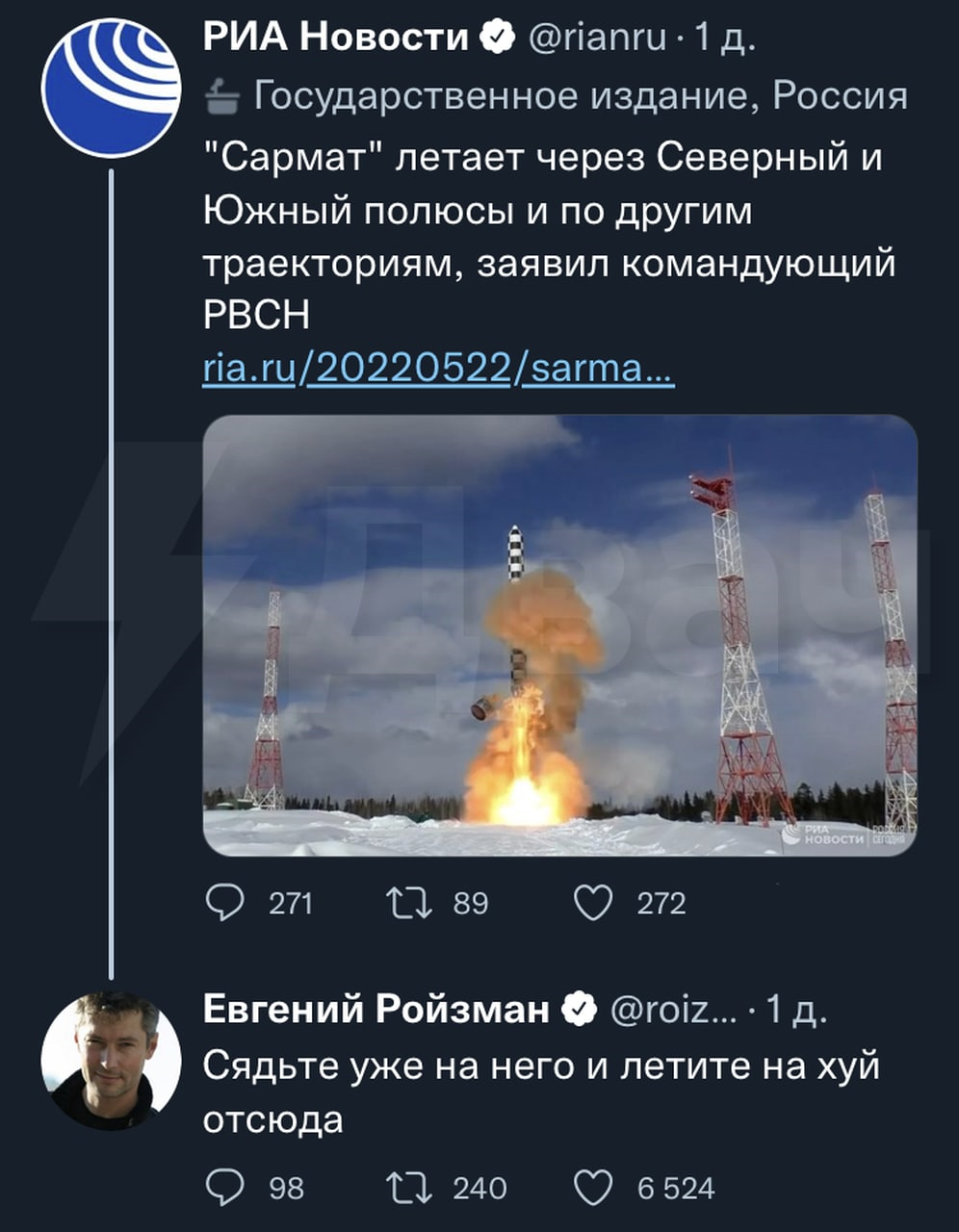Viewport: 959px width, 1232px height.
Task: Retweet Евгений Ройзман's reply
Action: (x=409, y=1189)
